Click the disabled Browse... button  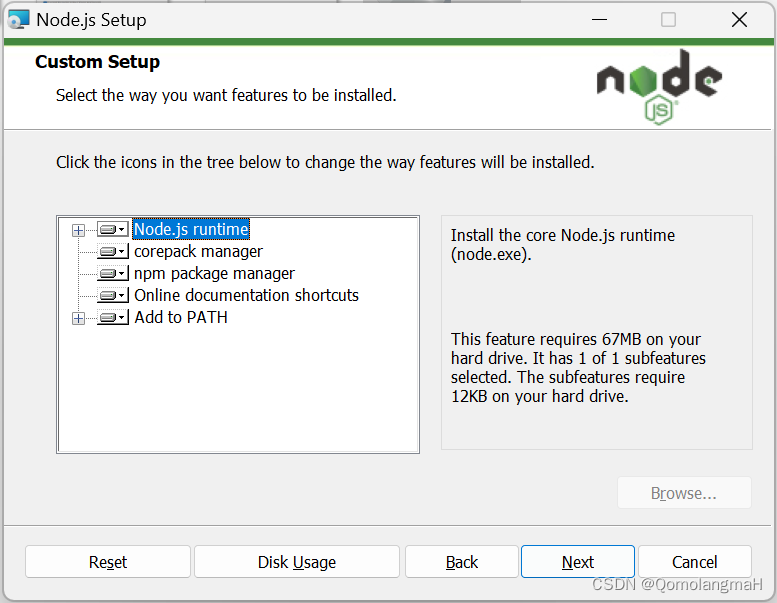[684, 493]
